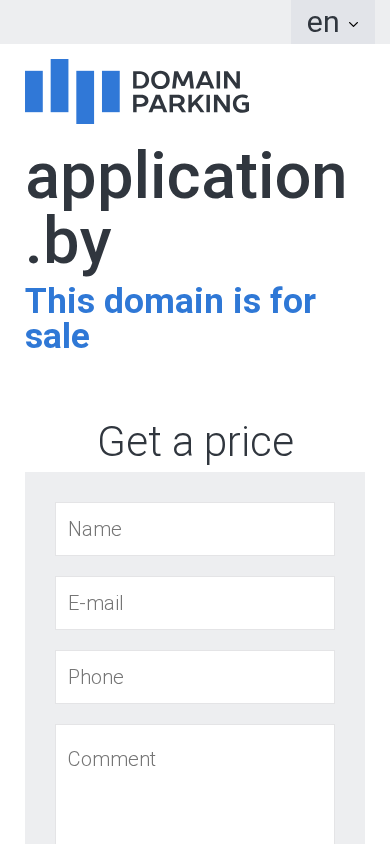Click the small chevron beside "en"
Viewport: 390px width, 844px height.
pyautogui.click(x=353, y=24)
